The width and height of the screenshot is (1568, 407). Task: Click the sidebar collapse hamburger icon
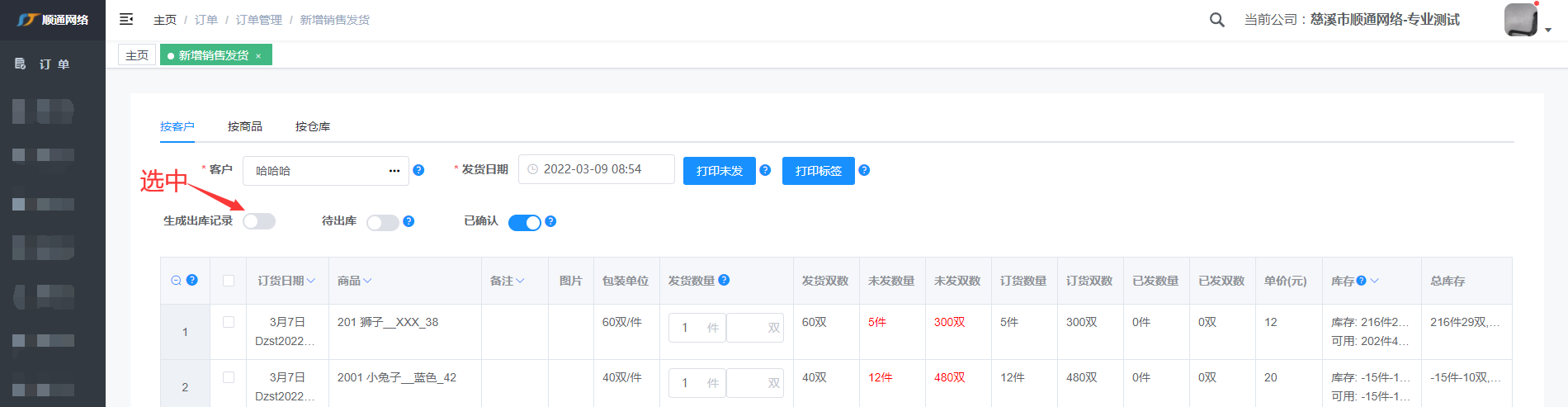126,19
